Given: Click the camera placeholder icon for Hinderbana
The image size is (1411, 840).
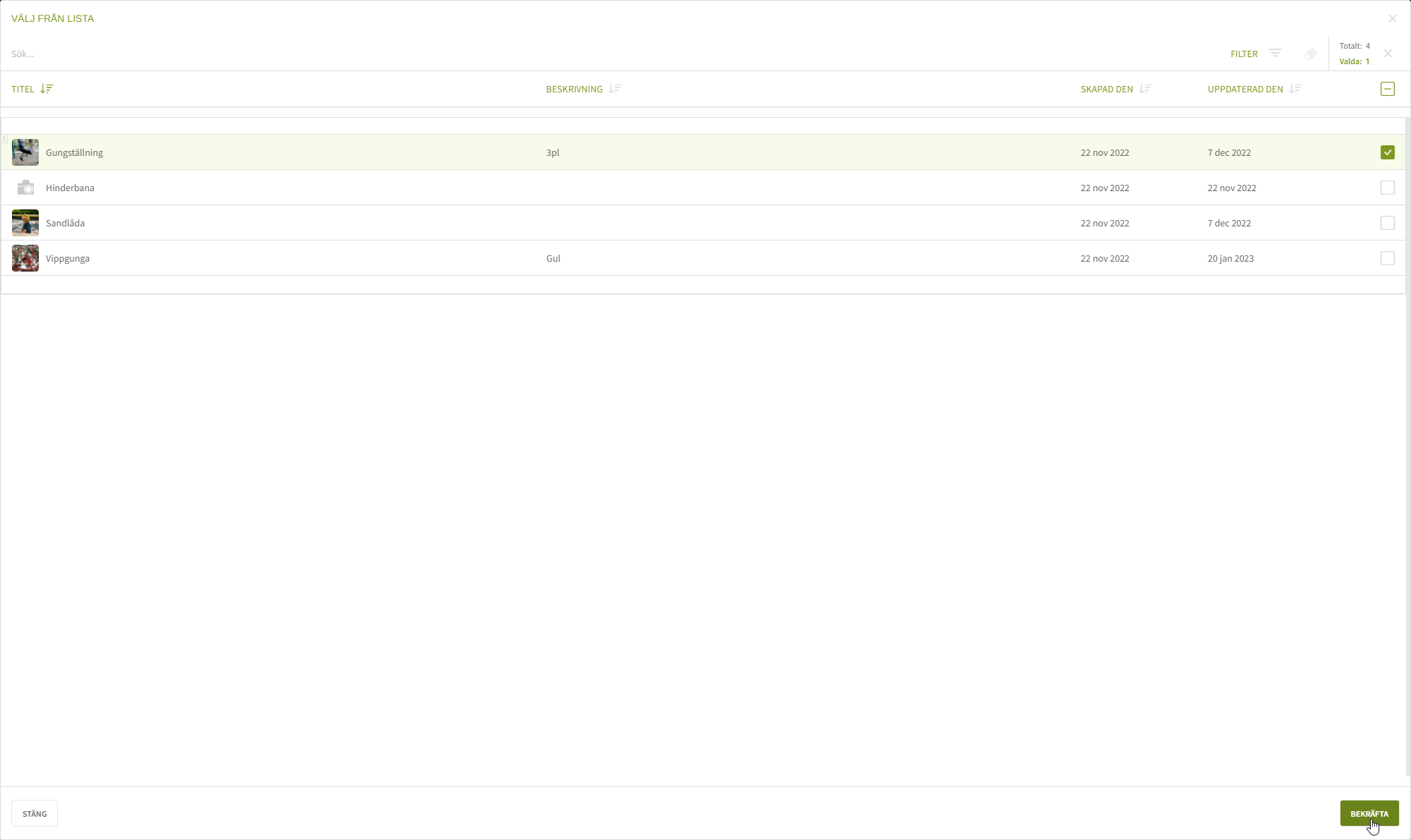Looking at the screenshot, I should [25, 188].
